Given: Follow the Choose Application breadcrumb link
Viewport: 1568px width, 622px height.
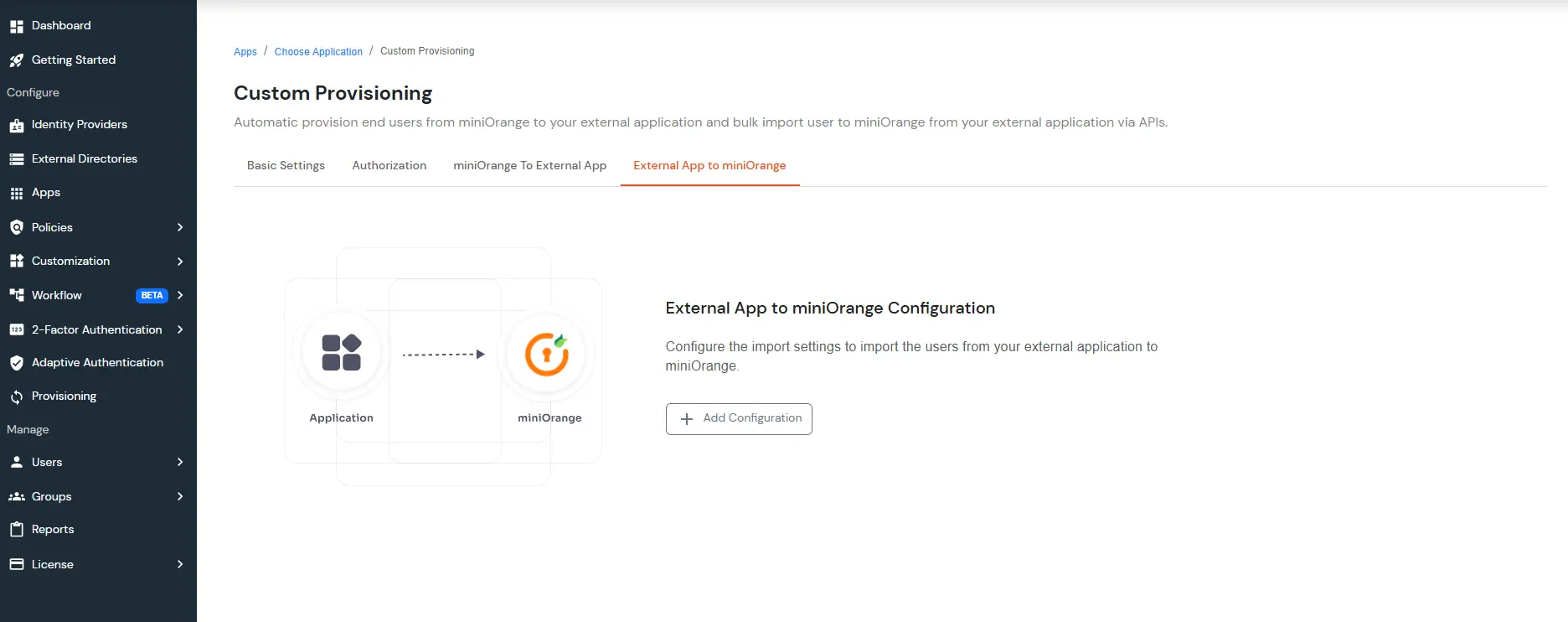Looking at the screenshot, I should point(318,52).
